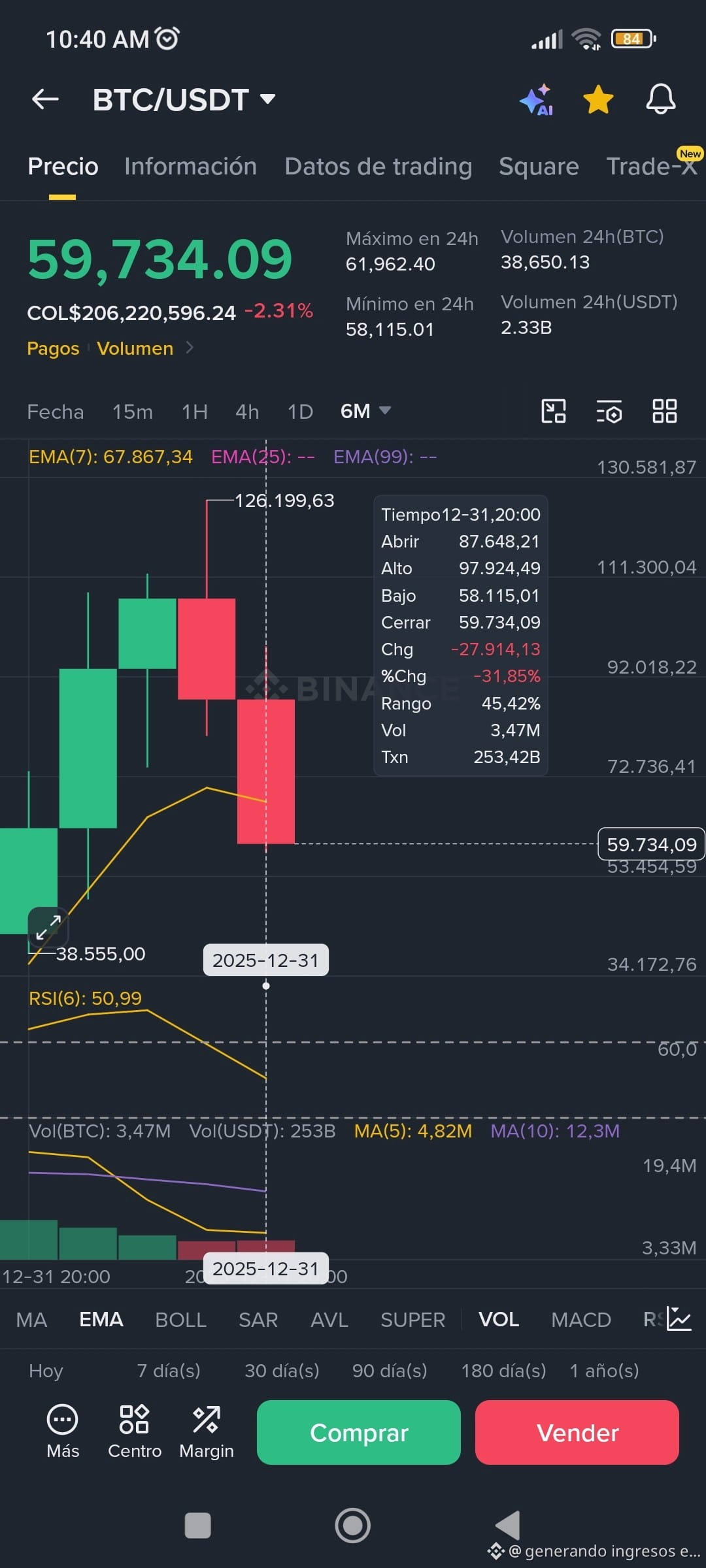Image resolution: width=706 pixels, height=1568 pixels.
Task: Switch to the Precio tab
Action: click(63, 167)
